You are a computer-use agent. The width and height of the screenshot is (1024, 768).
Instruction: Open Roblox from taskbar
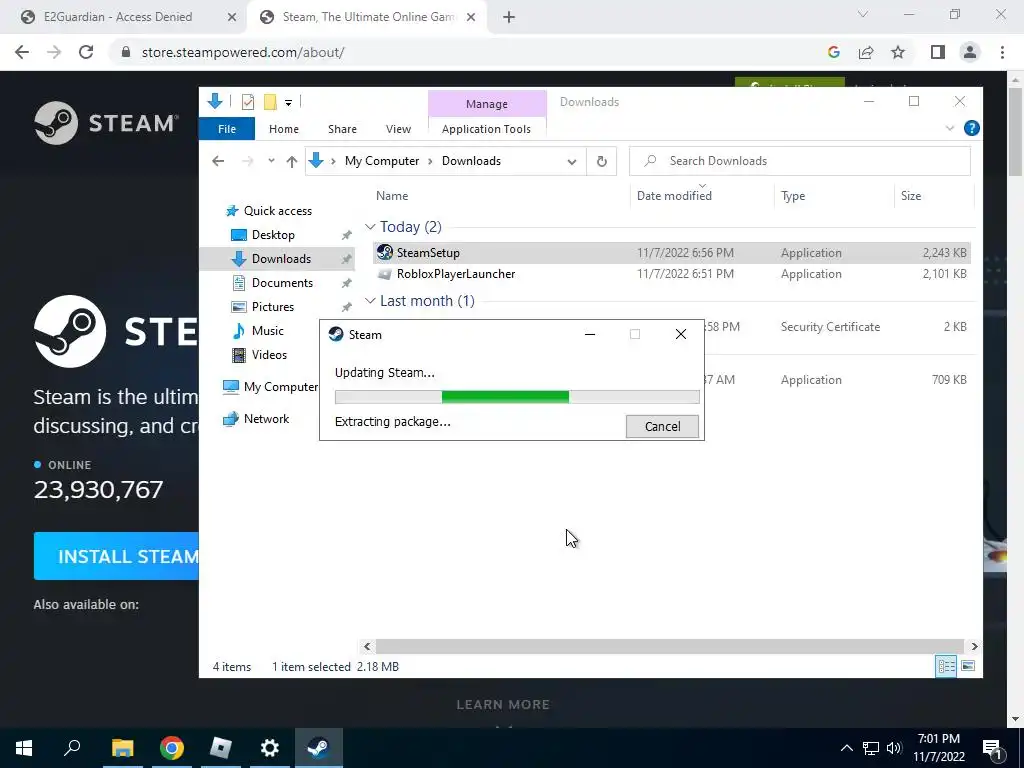tap(221, 748)
